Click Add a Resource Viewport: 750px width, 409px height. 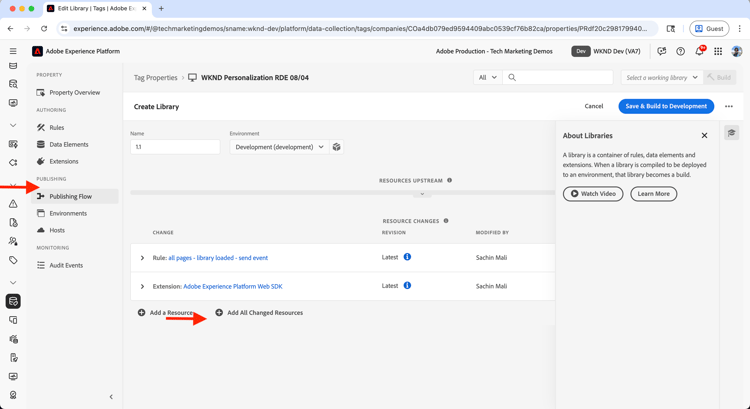[x=165, y=313]
